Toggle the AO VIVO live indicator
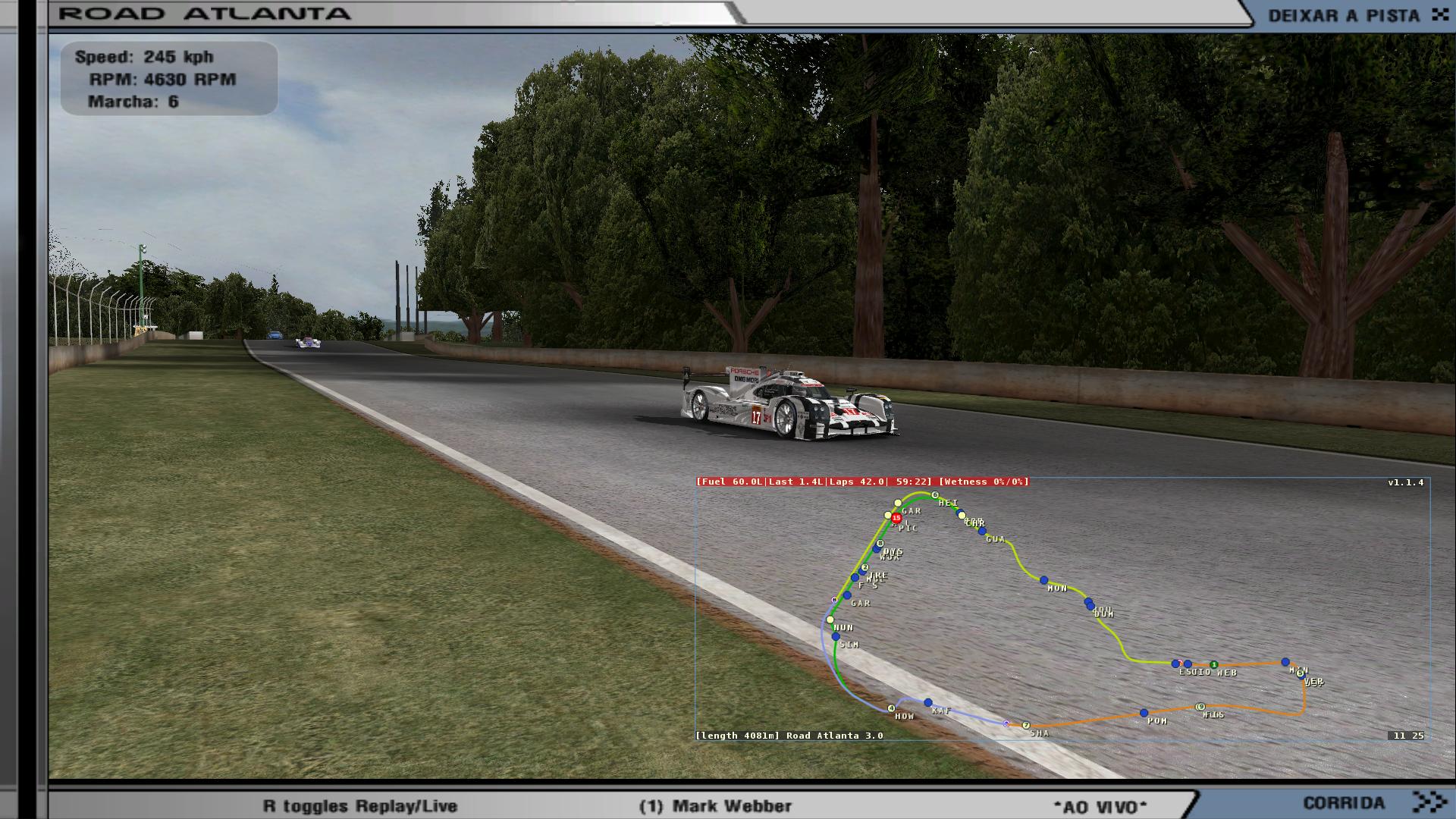 [1100, 806]
